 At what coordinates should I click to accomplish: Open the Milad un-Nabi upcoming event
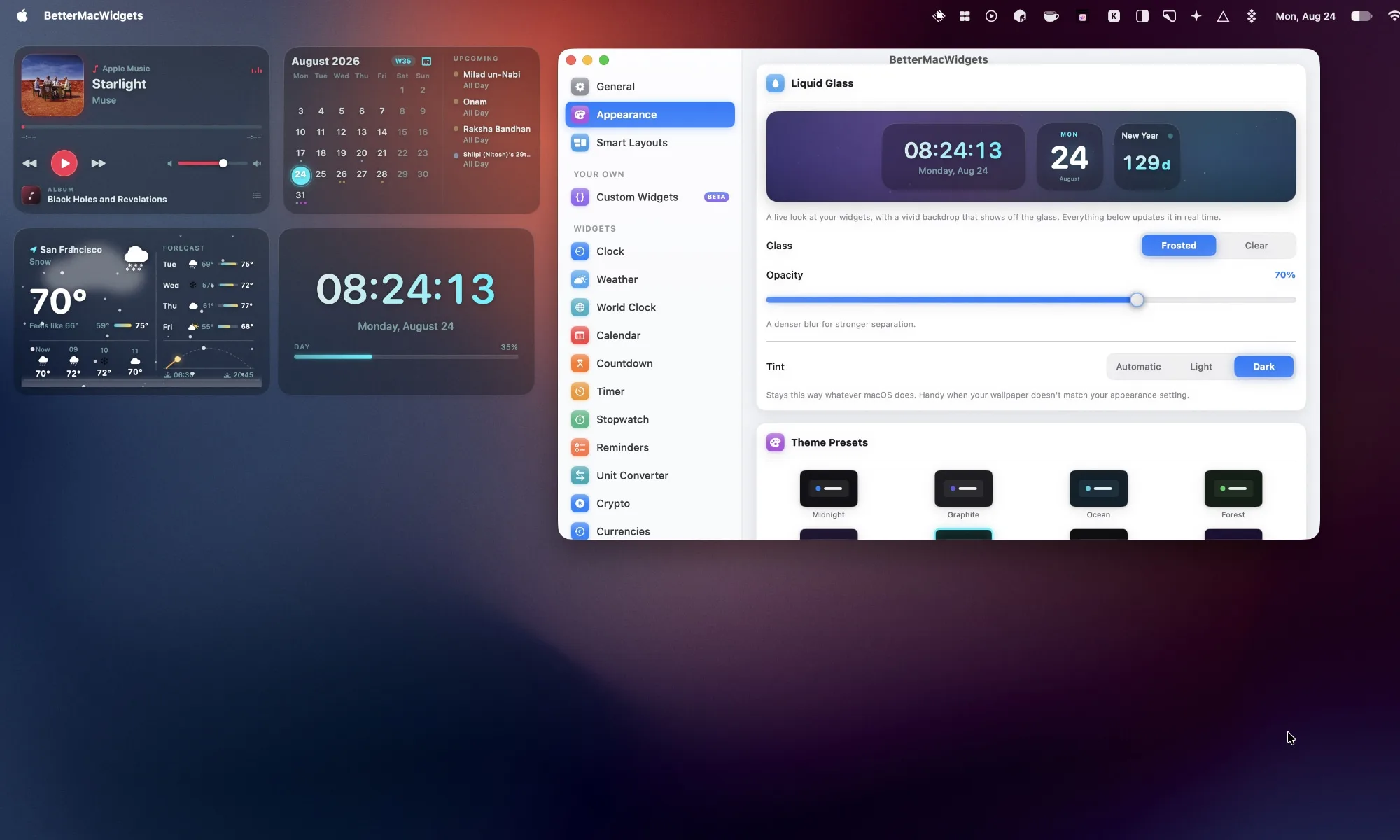click(492, 80)
